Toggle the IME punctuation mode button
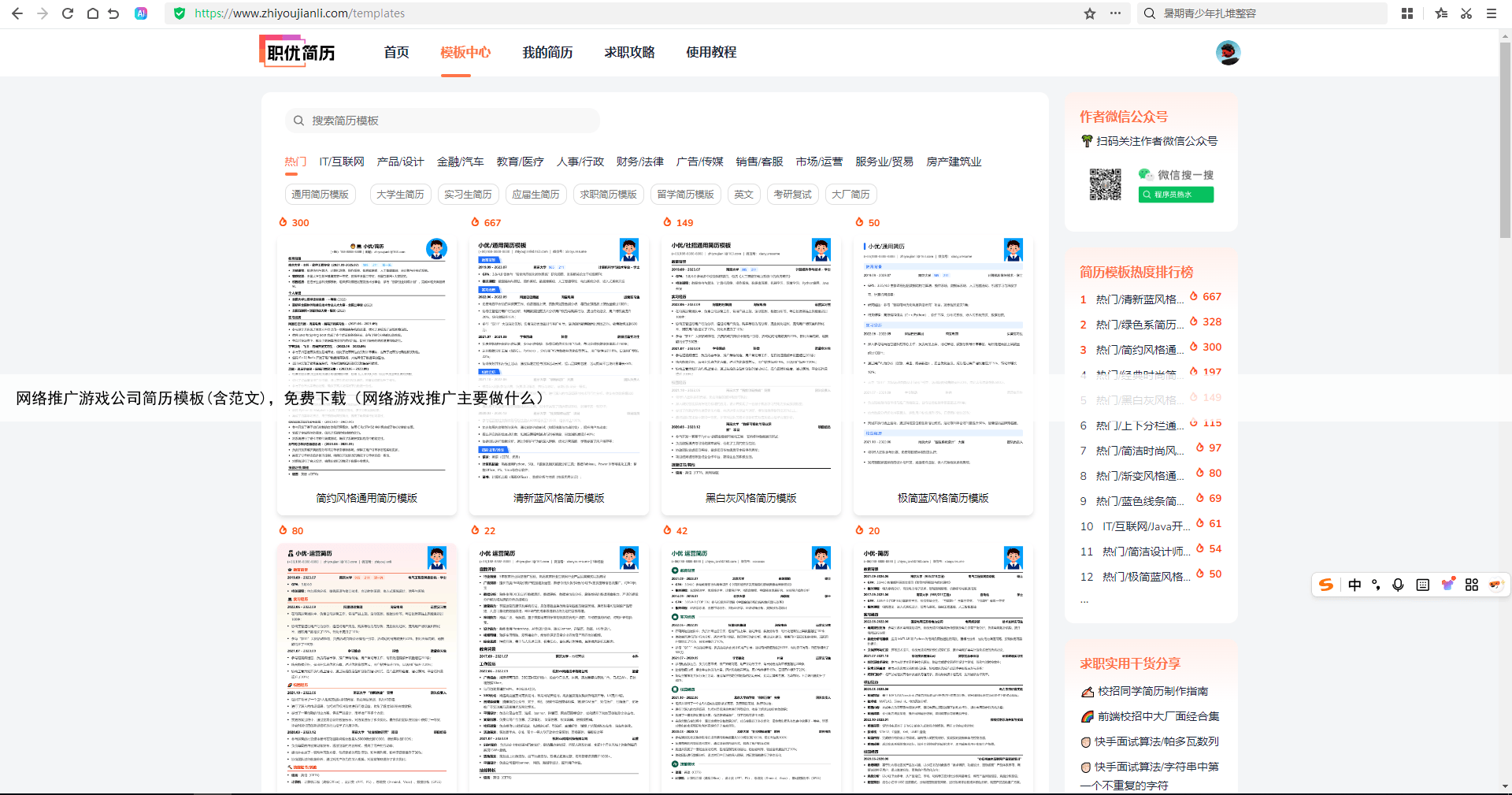The height and width of the screenshot is (795, 1512). tap(1376, 585)
